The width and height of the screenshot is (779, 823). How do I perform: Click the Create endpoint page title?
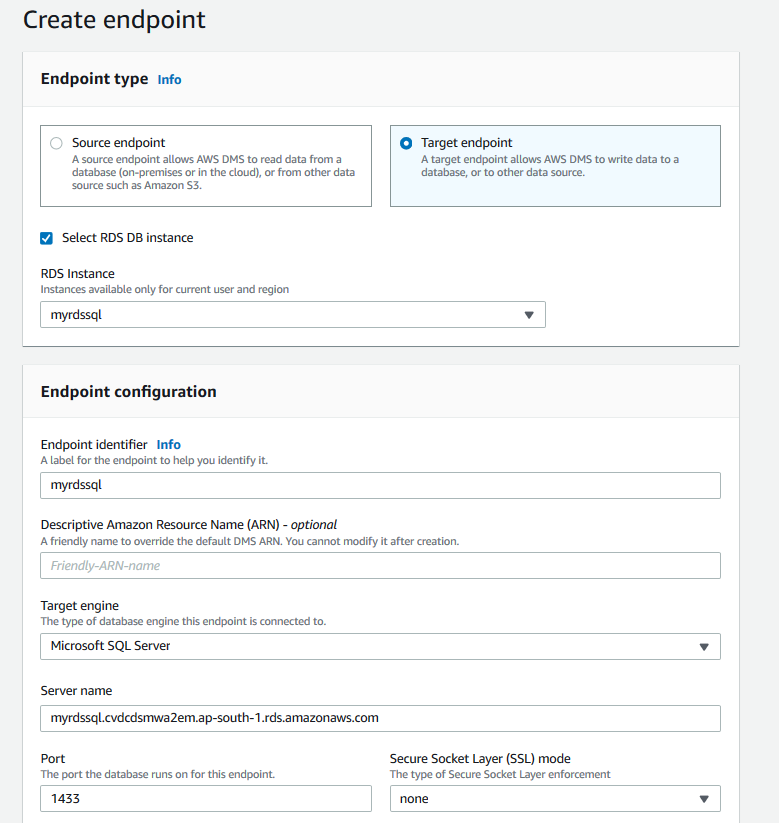click(114, 19)
